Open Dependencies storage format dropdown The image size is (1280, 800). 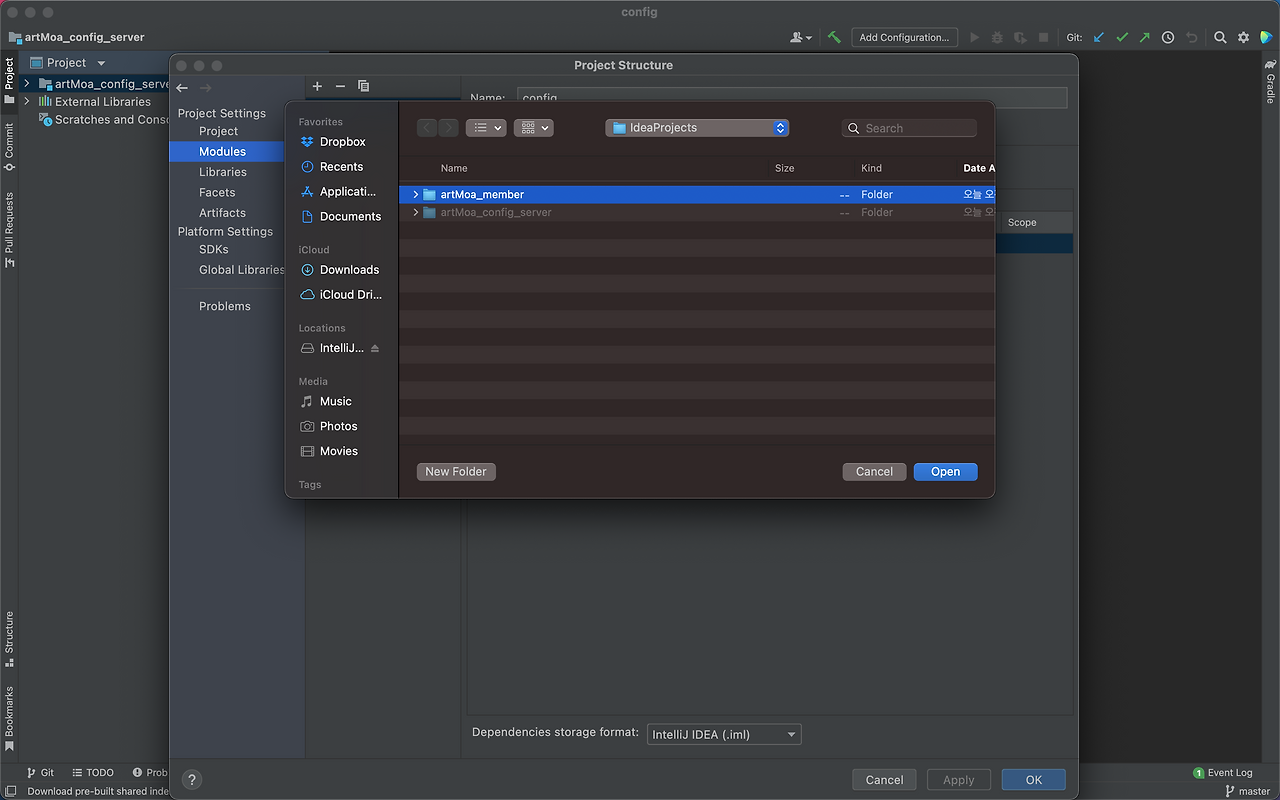click(724, 734)
